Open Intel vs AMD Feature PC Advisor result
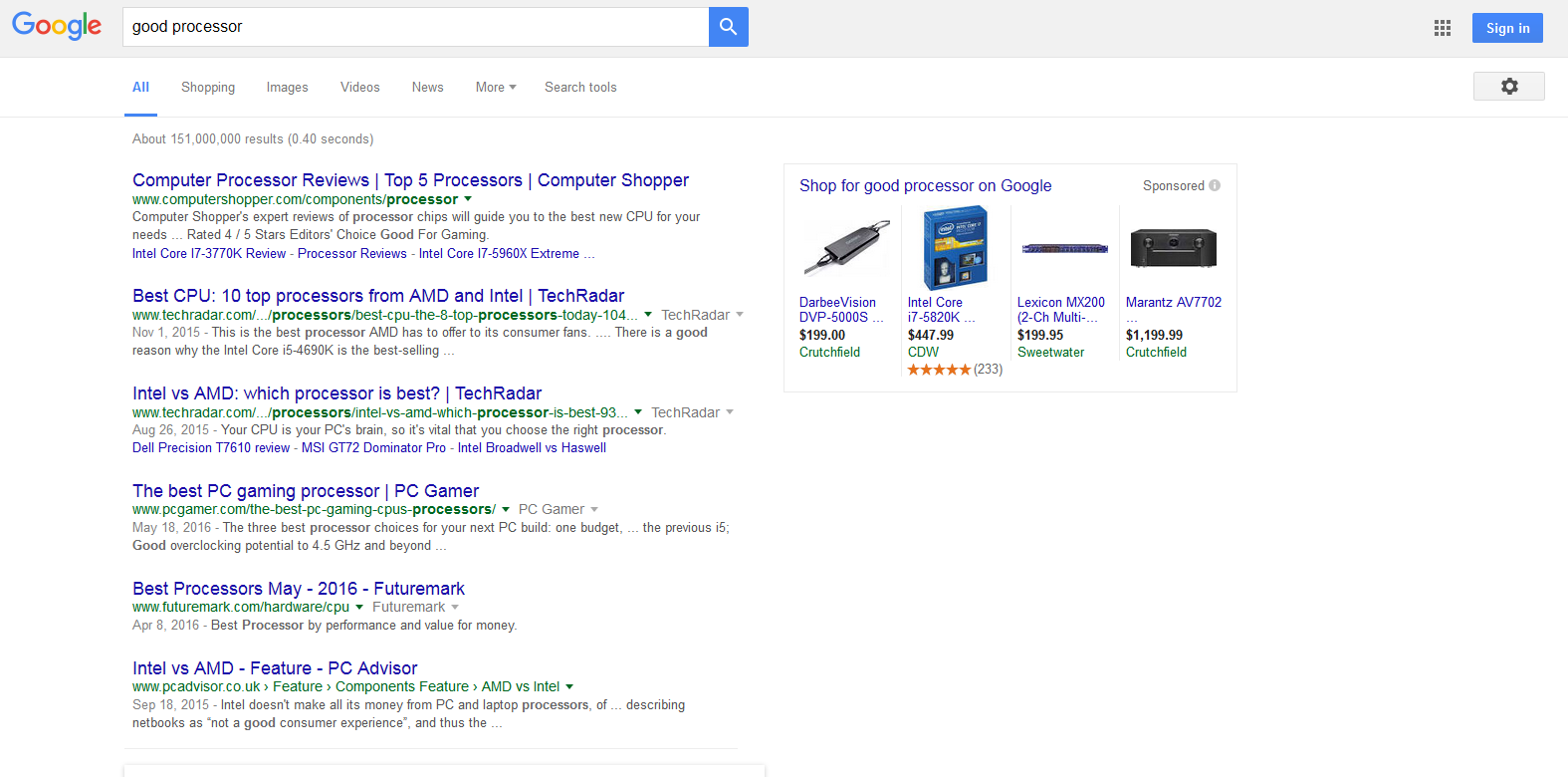The width and height of the screenshot is (1568, 777). (x=275, y=668)
